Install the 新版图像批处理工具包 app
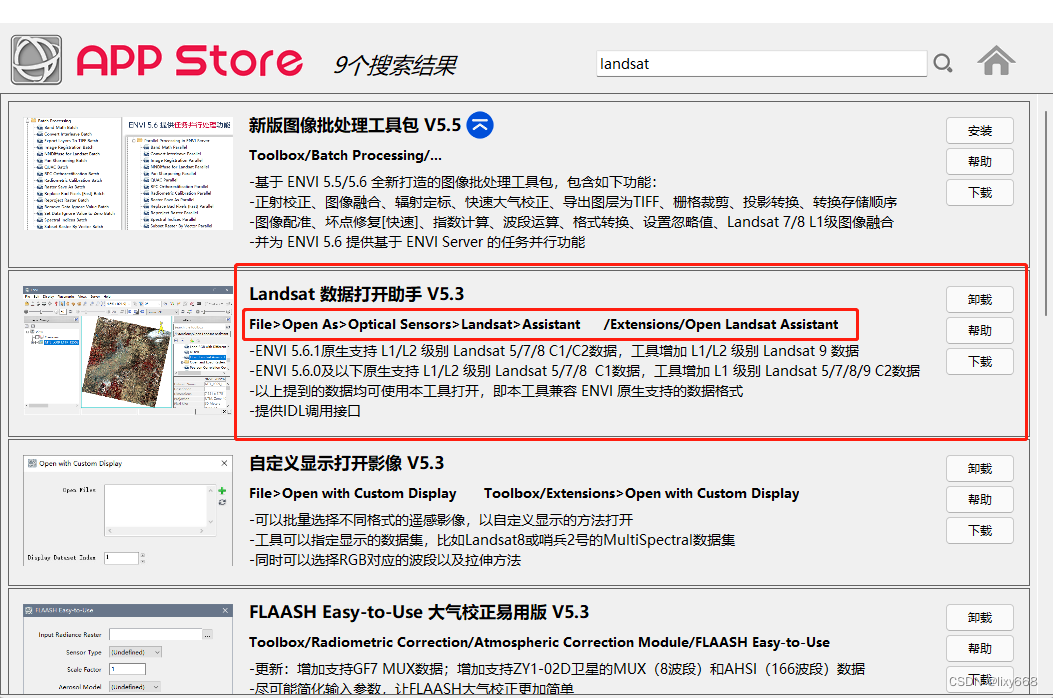The width and height of the screenshot is (1053, 698). click(x=980, y=131)
